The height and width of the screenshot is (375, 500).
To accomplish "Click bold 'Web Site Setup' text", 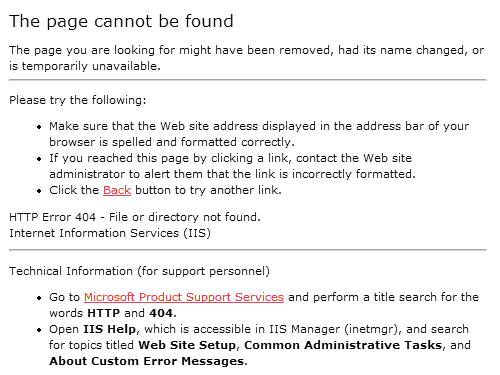I will [187, 345].
